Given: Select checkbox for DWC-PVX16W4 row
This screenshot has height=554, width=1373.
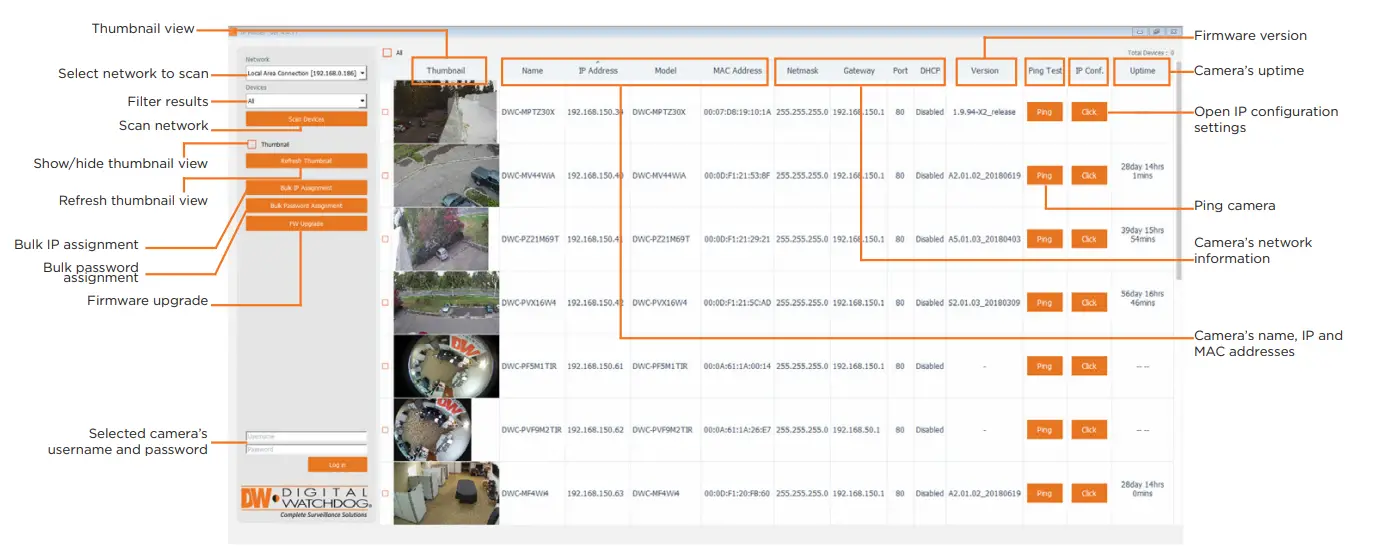Looking at the screenshot, I should (x=385, y=302).
